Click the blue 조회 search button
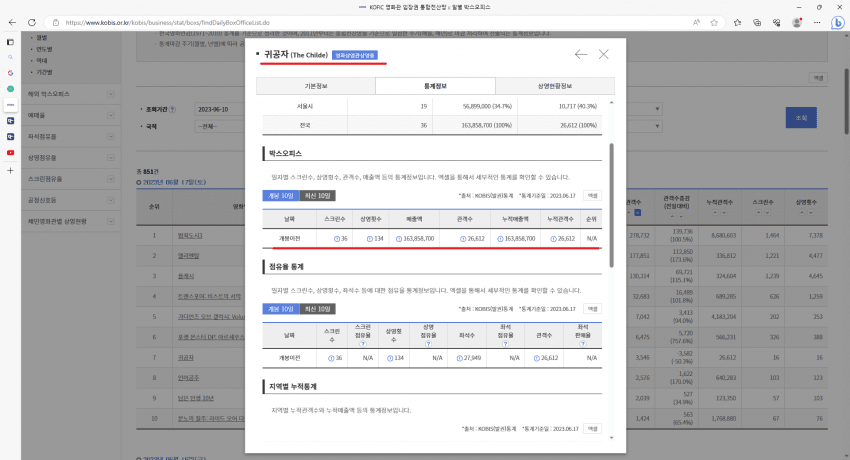 pyautogui.click(x=801, y=118)
